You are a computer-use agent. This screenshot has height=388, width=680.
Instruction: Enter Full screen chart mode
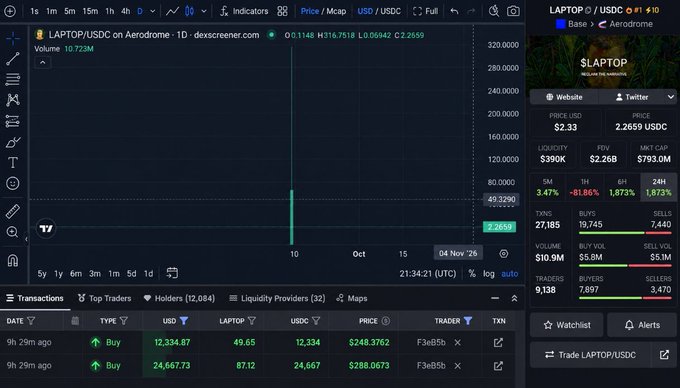[425, 11]
